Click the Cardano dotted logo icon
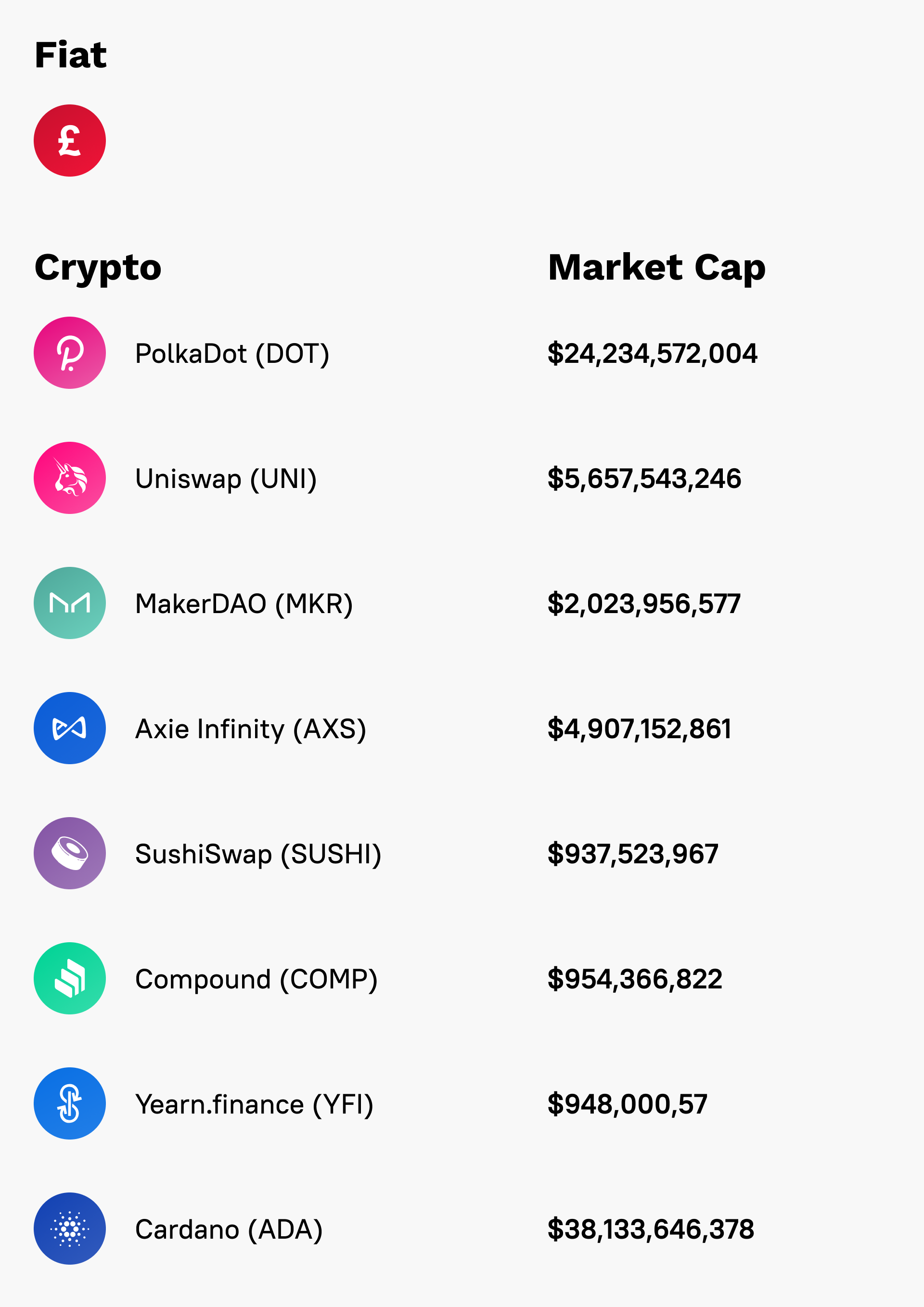 pos(69,1229)
